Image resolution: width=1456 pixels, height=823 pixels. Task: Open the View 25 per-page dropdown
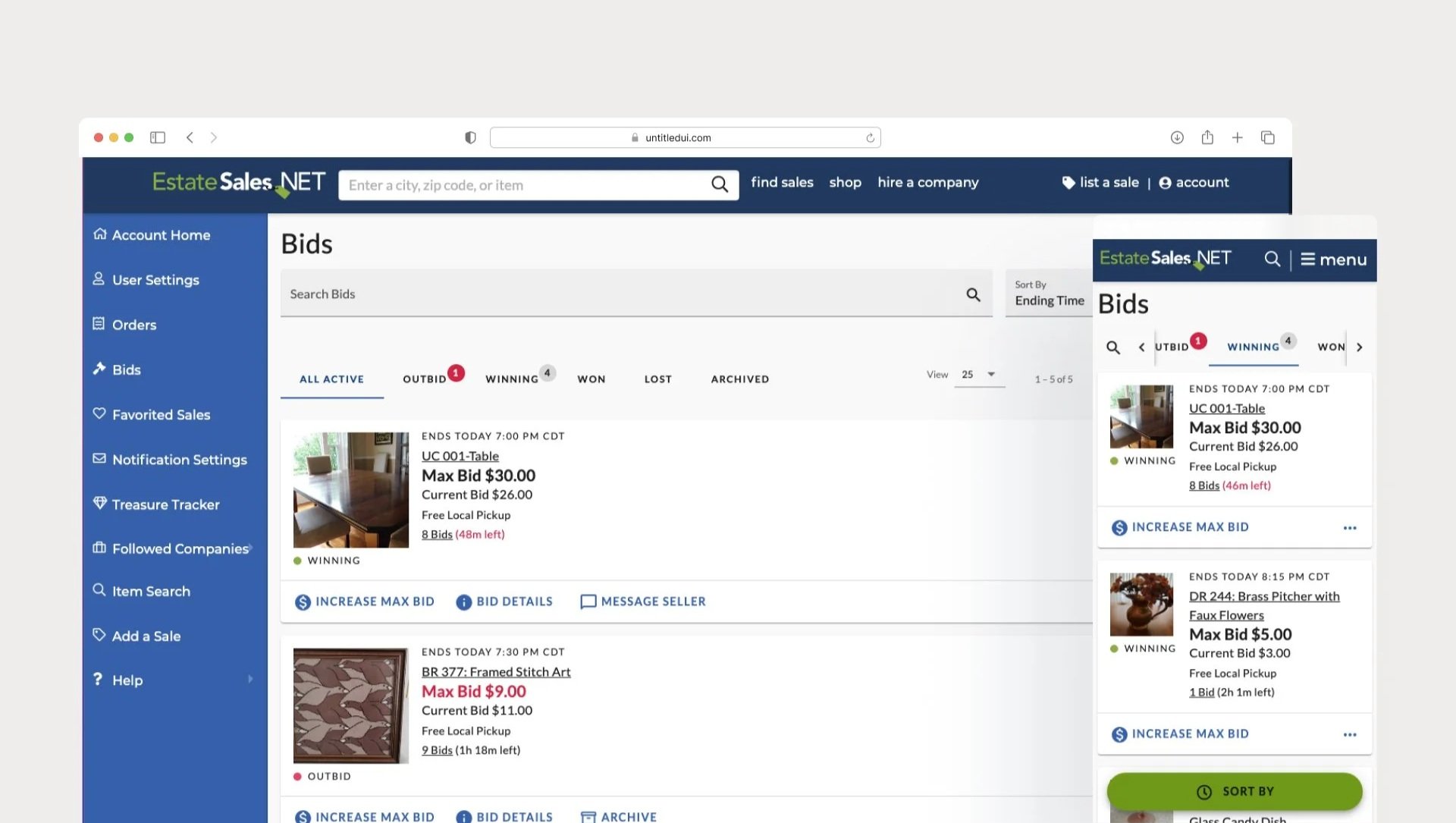[x=978, y=375]
